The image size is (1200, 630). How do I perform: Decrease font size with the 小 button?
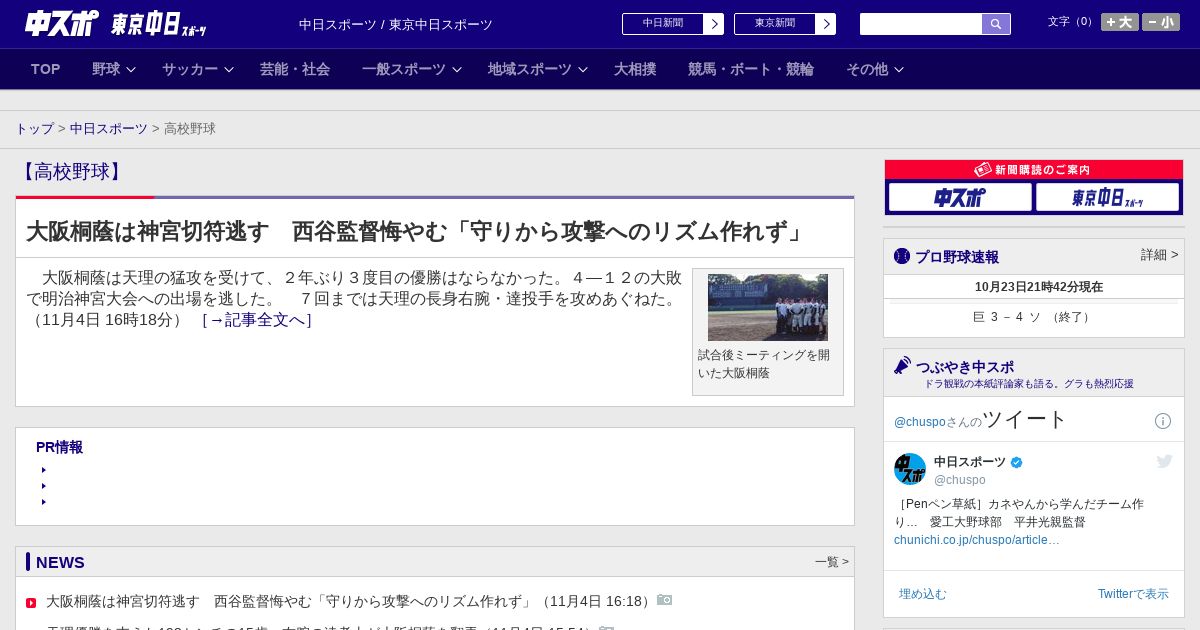point(1161,22)
